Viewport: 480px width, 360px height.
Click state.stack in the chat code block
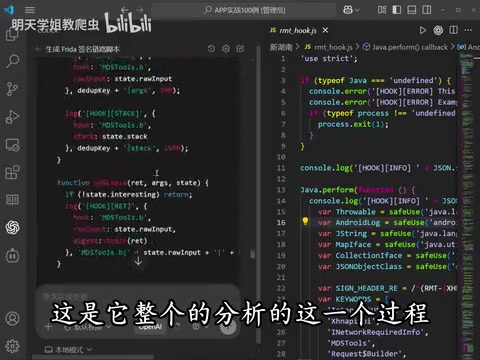coord(125,137)
